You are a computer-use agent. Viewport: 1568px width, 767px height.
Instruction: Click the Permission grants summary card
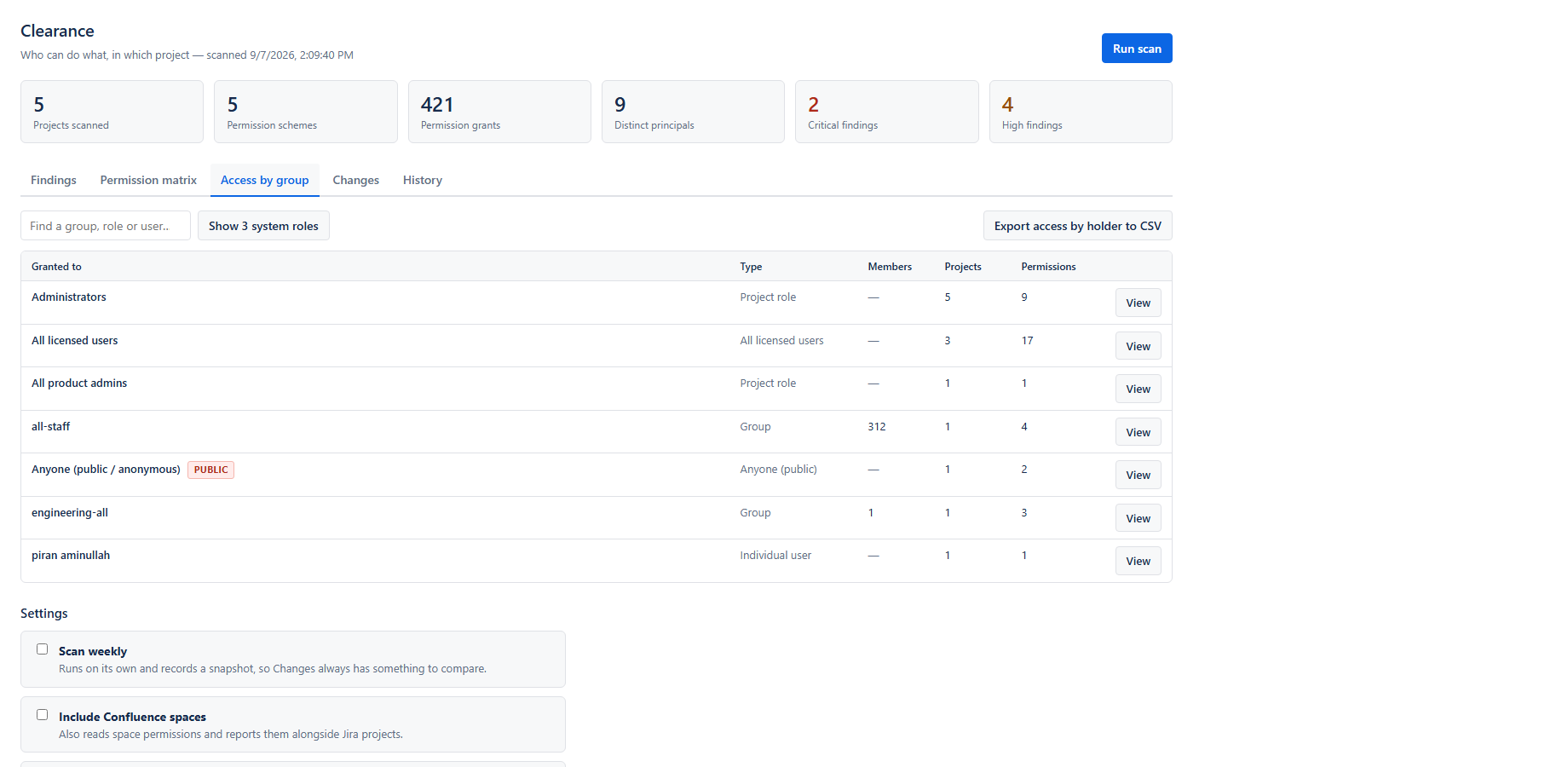[x=499, y=112]
